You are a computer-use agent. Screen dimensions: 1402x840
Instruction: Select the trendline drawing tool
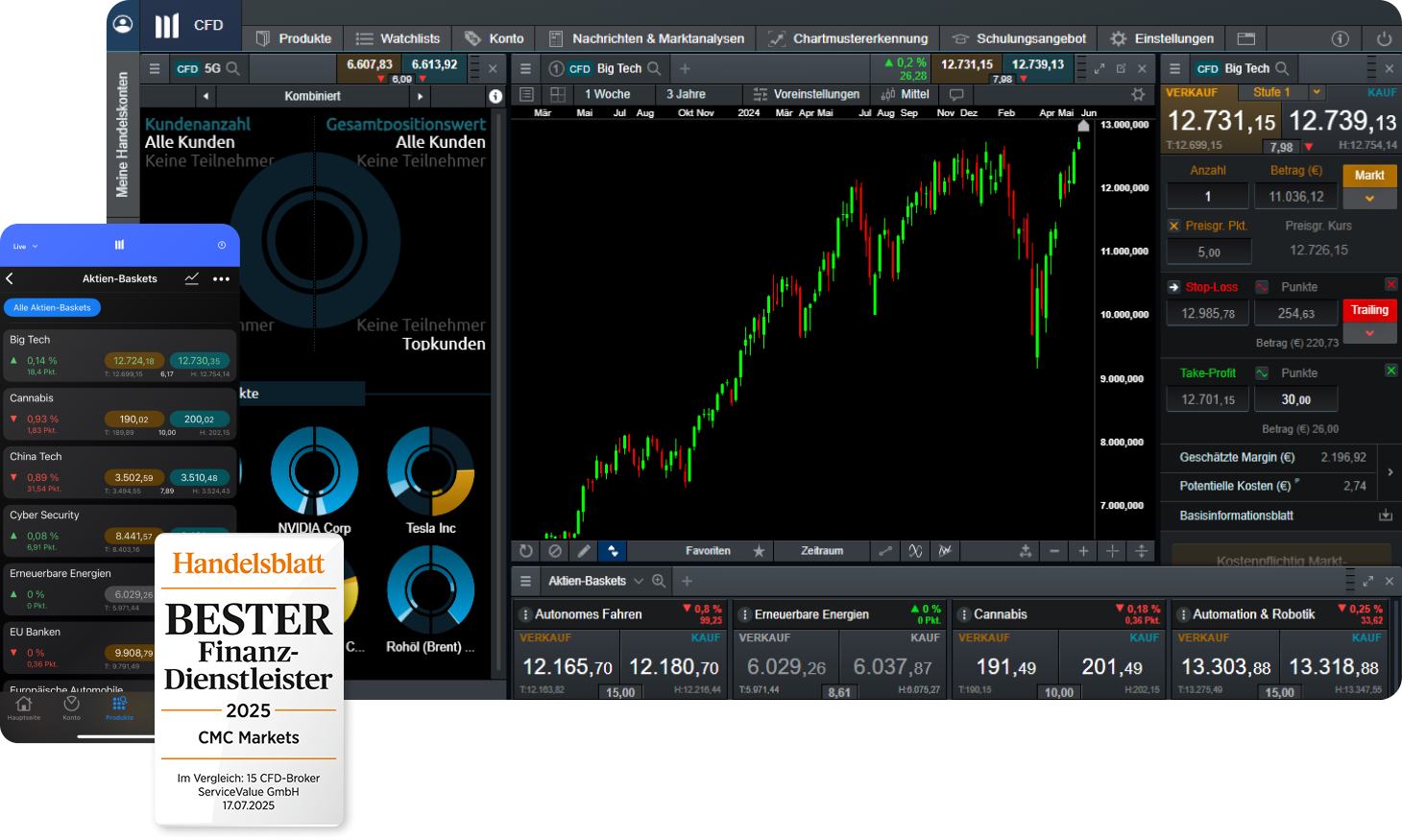(x=885, y=550)
